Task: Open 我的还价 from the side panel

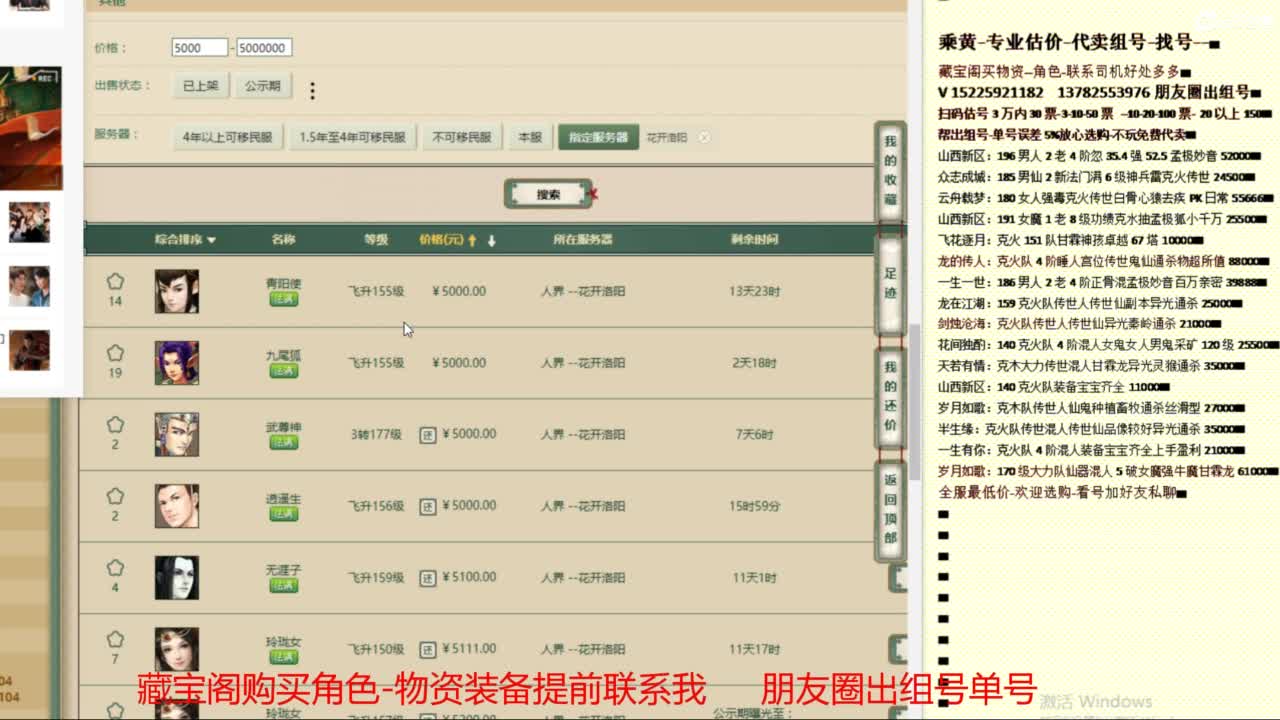Action: point(890,398)
